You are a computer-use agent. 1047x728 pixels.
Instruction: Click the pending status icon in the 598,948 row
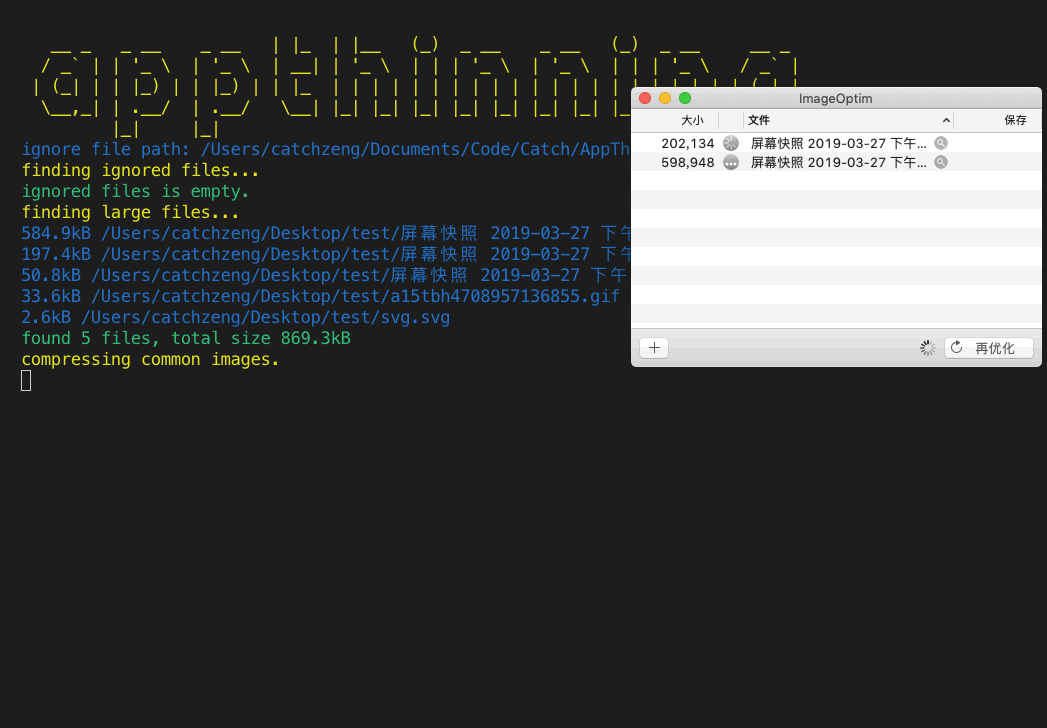coord(731,162)
